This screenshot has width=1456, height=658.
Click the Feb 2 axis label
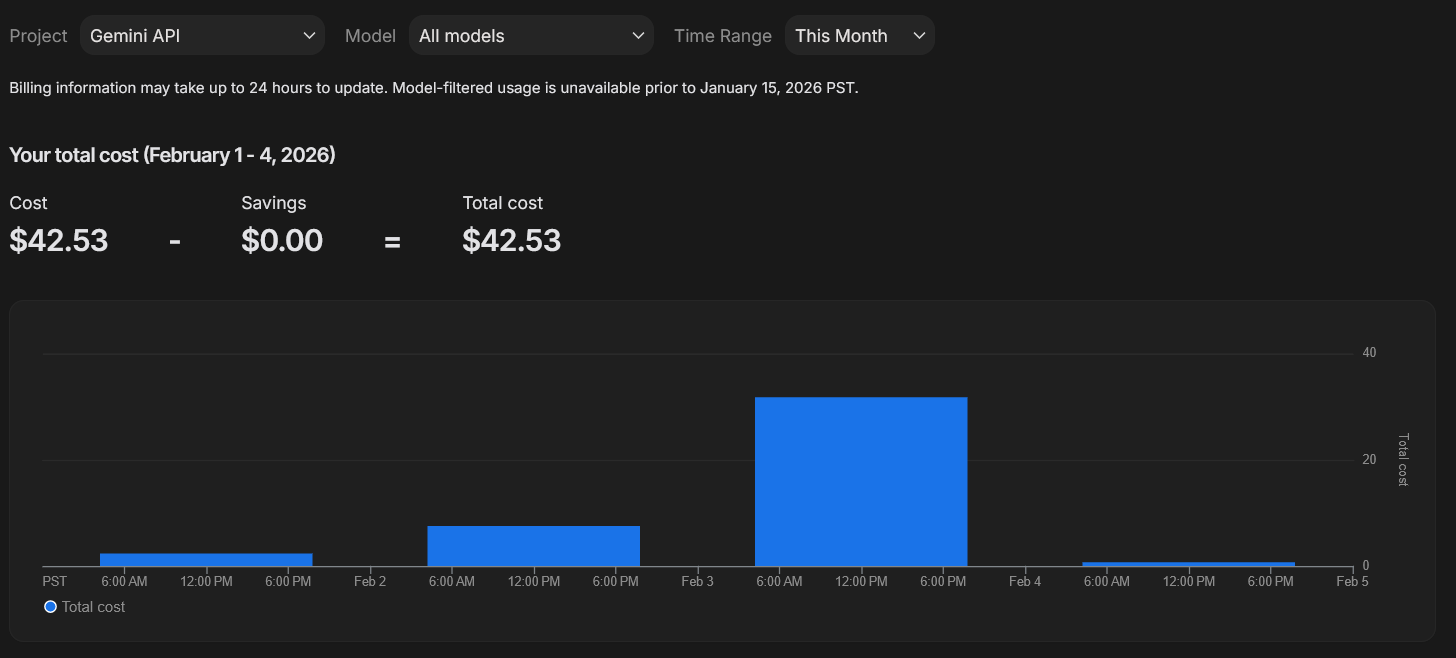coord(370,581)
